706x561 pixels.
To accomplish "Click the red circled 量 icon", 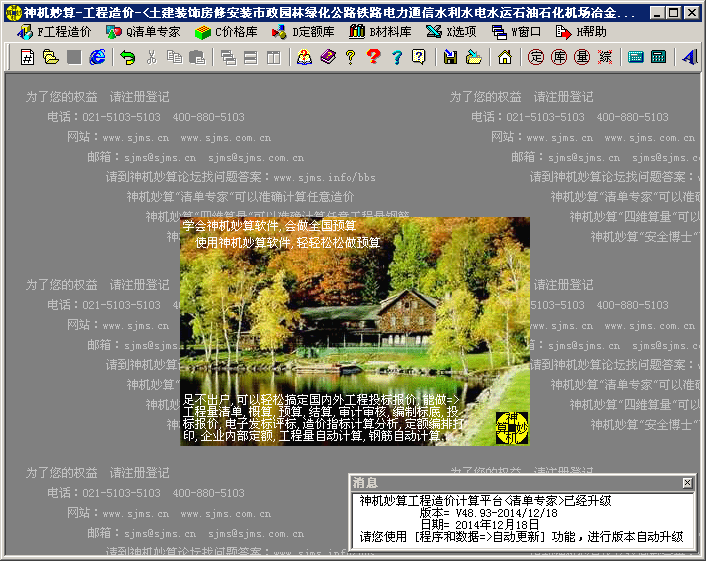I will click(x=582, y=57).
